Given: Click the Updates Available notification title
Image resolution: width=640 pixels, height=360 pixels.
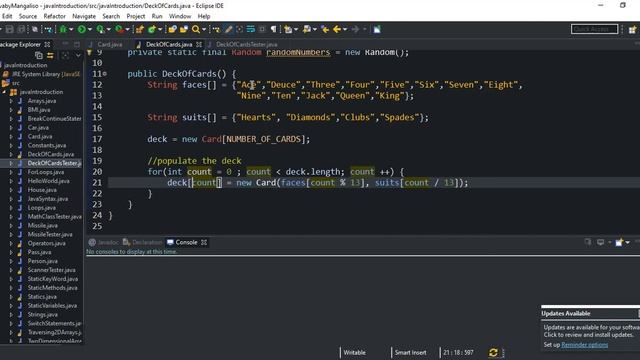Looking at the screenshot, I should [566, 313].
